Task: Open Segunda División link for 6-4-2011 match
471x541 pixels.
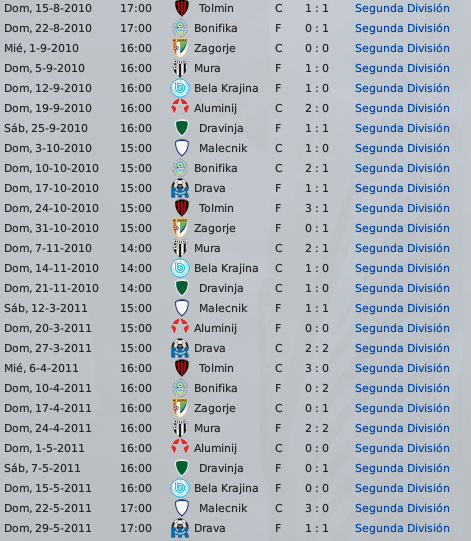Action: [402, 368]
